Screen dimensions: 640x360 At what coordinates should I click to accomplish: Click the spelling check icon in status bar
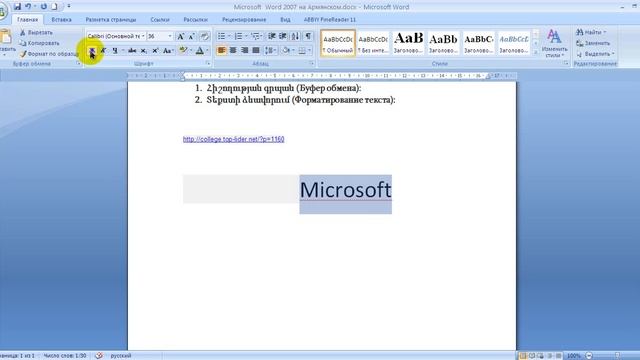[99, 356]
